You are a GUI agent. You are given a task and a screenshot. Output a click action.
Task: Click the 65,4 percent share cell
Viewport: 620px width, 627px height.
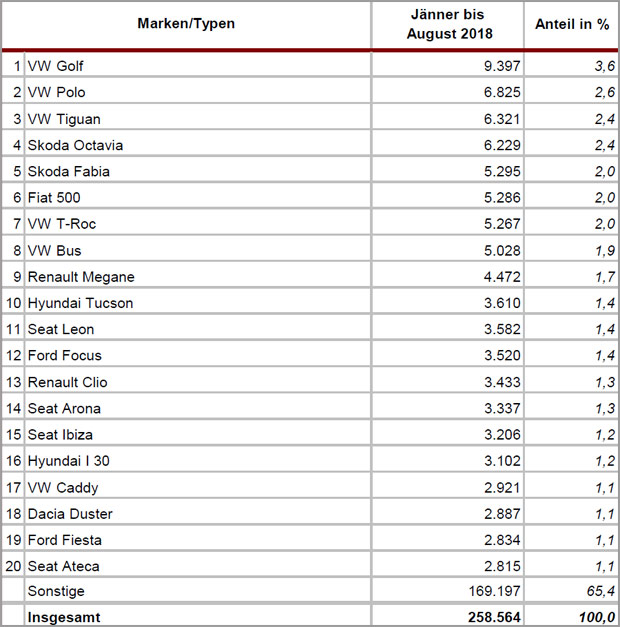coord(601,591)
